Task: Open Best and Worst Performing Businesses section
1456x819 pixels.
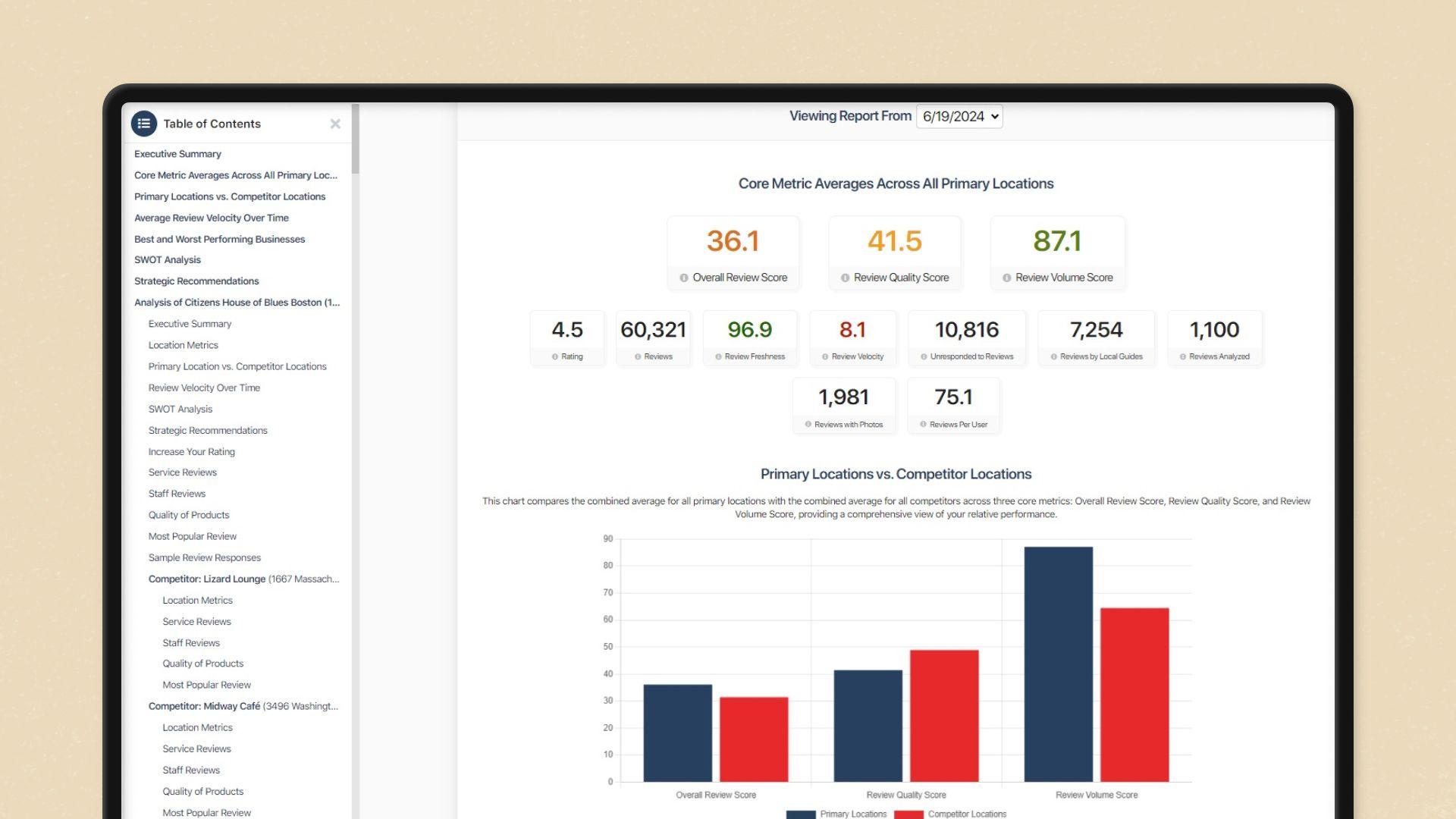Action: click(x=219, y=239)
